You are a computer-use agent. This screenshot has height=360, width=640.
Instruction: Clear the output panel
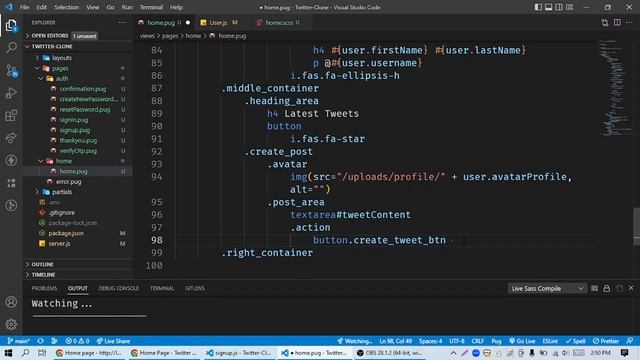[x=594, y=289]
